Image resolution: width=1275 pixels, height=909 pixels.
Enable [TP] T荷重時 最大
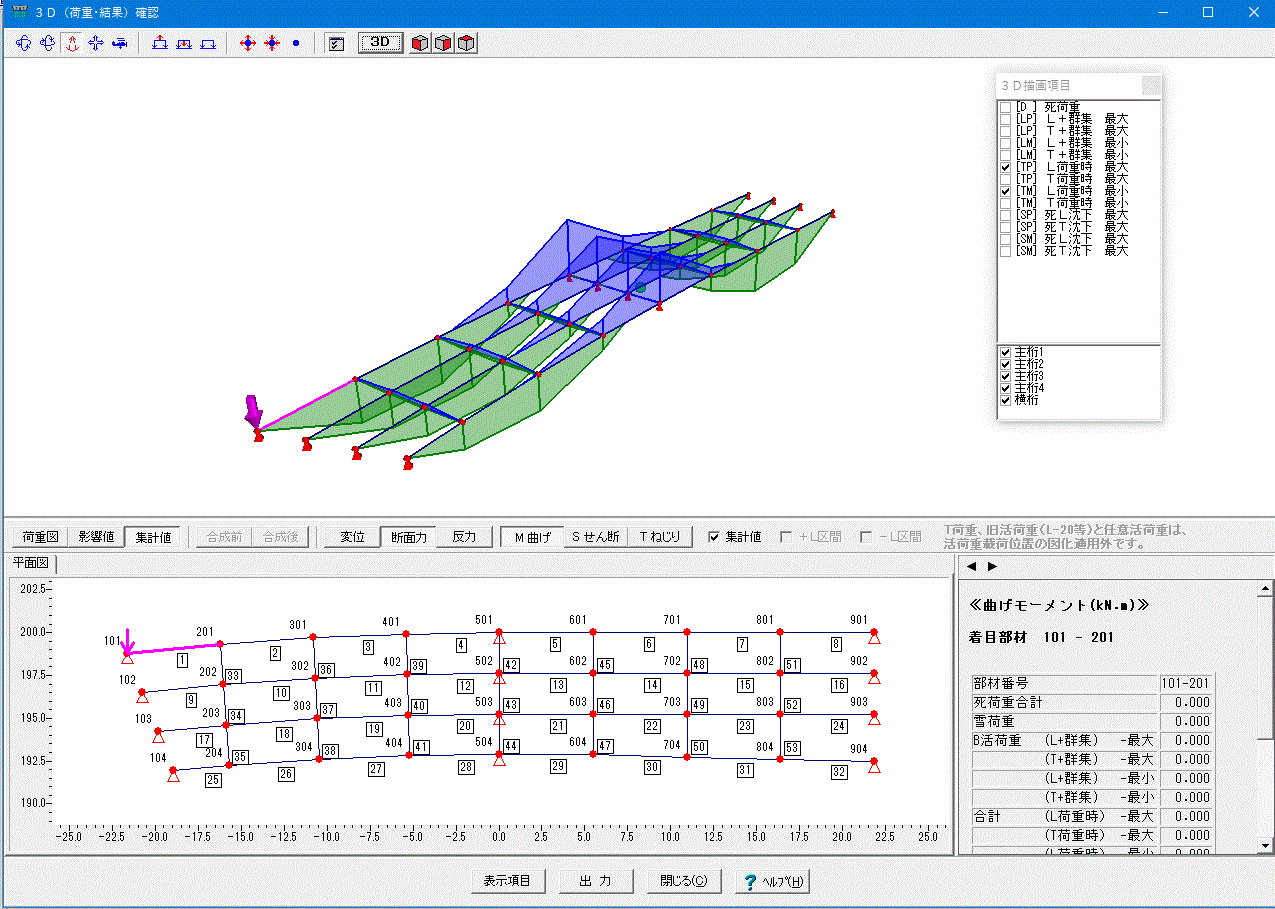(x=1005, y=179)
